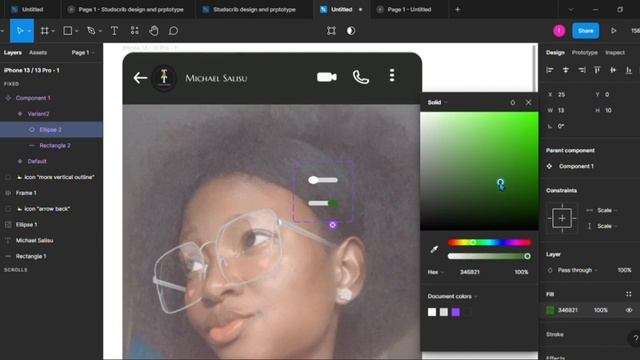Click the vertical more dots in design

coord(392,75)
